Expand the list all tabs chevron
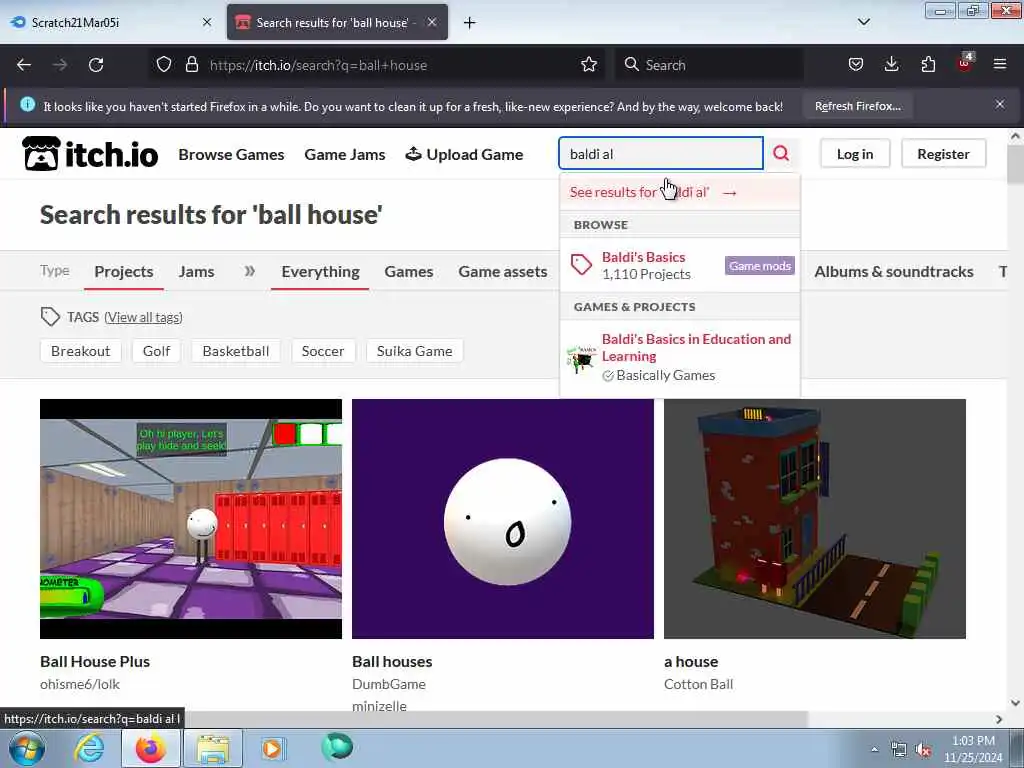The image size is (1024, 768). (863, 22)
